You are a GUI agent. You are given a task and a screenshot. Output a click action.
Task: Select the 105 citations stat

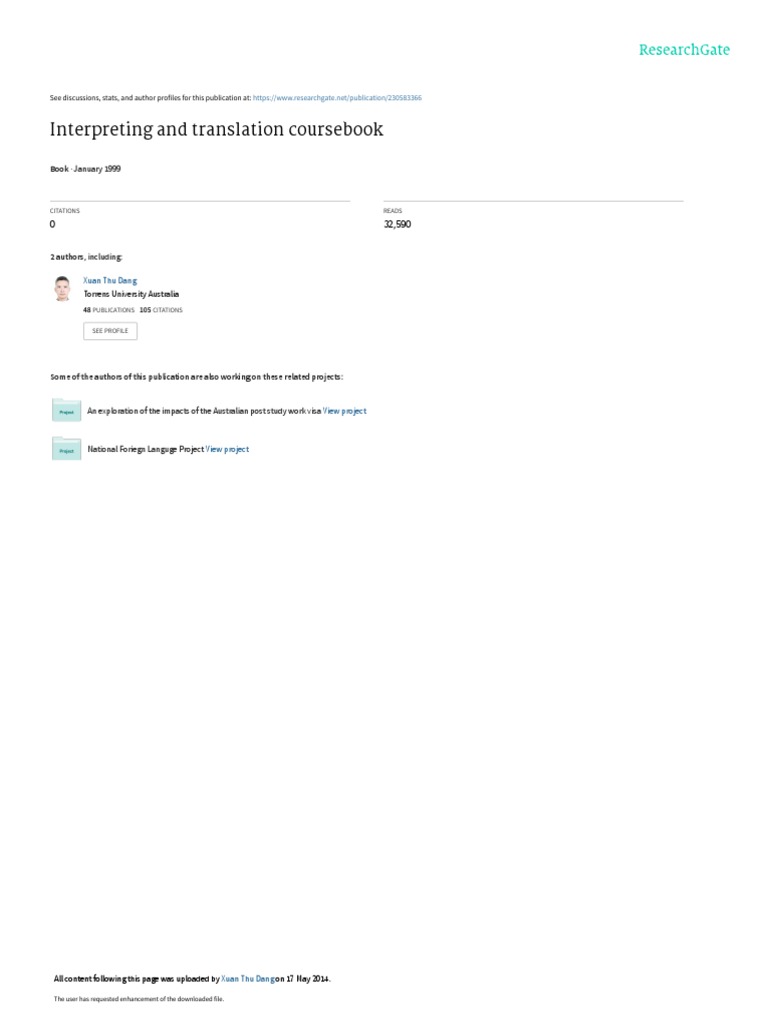(x=161, y=310)
